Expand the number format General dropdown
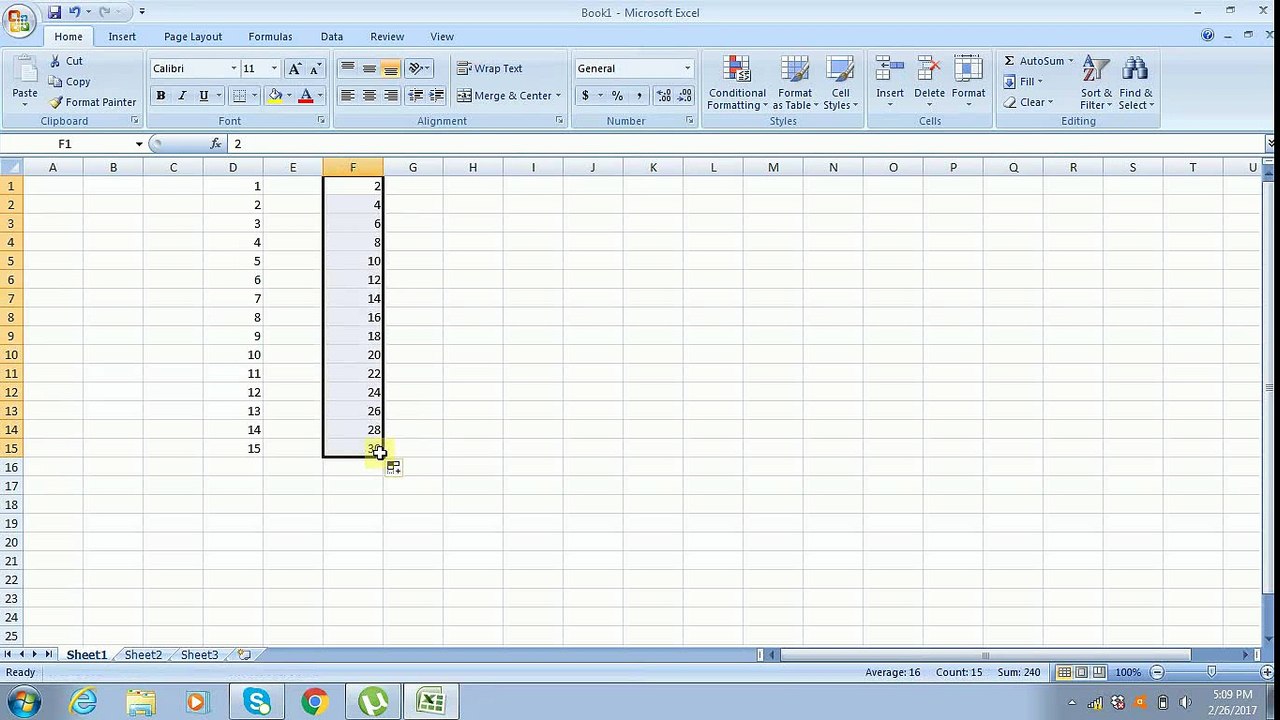This screenshot has height=720, width=1280. [x=687, y=68]
